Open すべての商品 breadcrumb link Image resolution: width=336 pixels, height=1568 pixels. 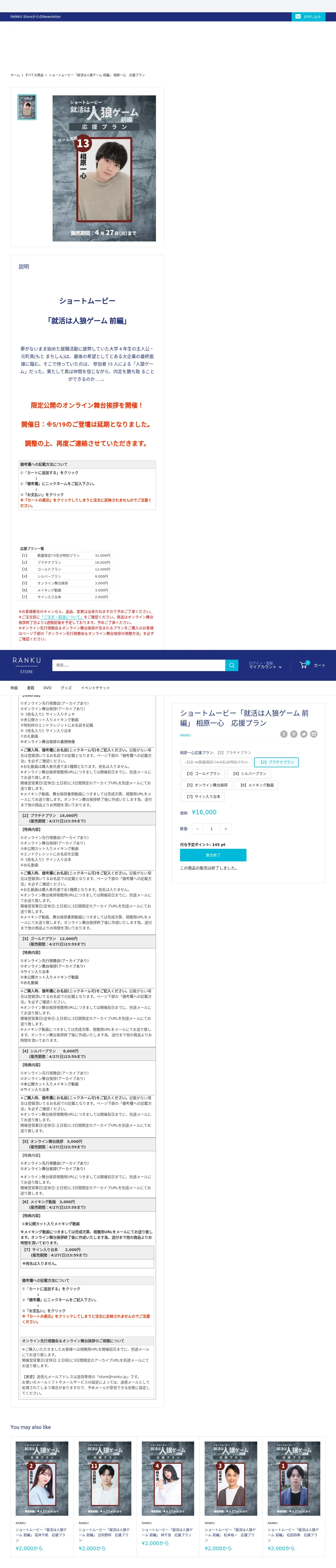tap(34, 75)
